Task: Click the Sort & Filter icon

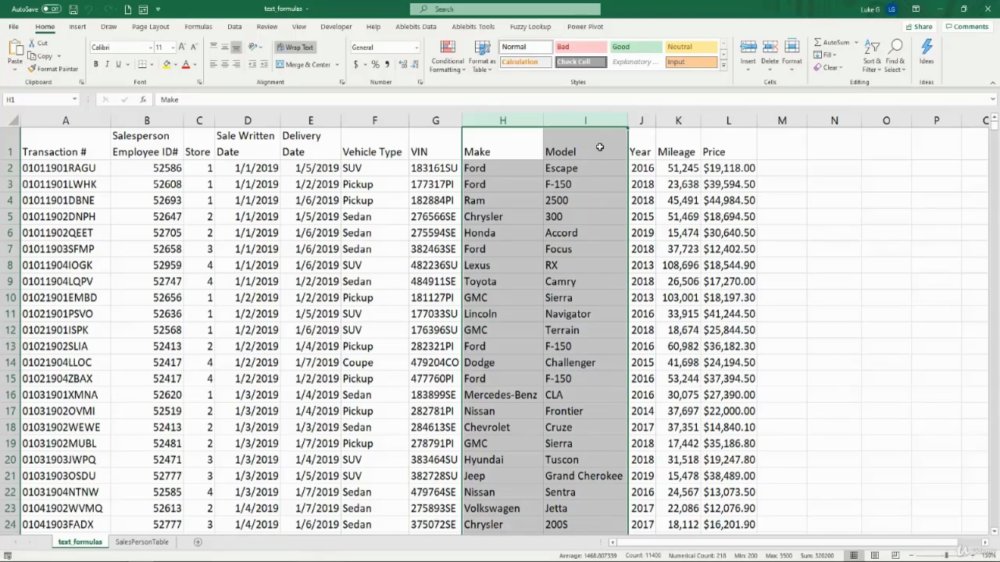Action: (x=872, y=47)
